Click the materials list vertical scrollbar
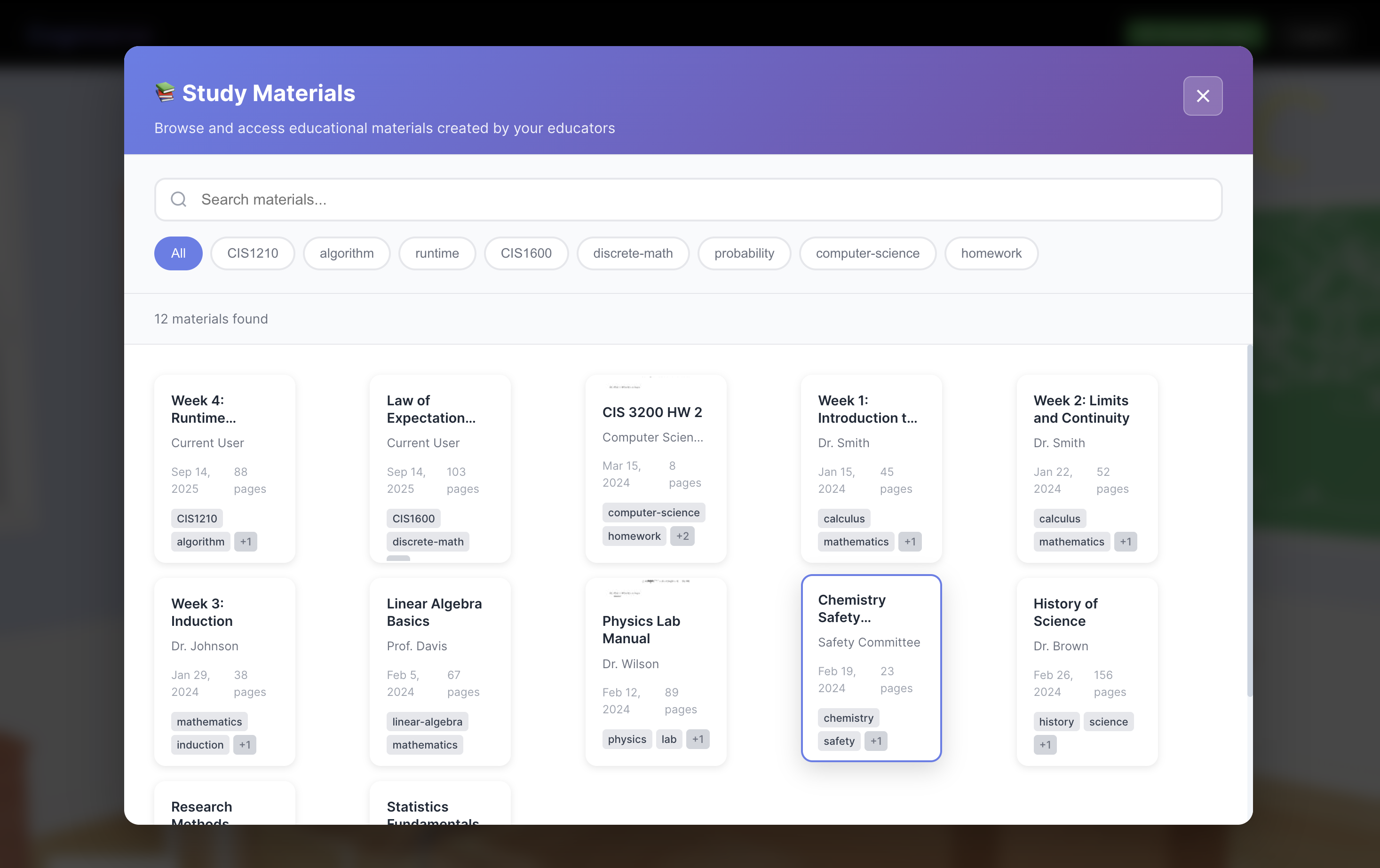The width and height of the screenshot is (1380, 868). click(x=1249, y=521)
